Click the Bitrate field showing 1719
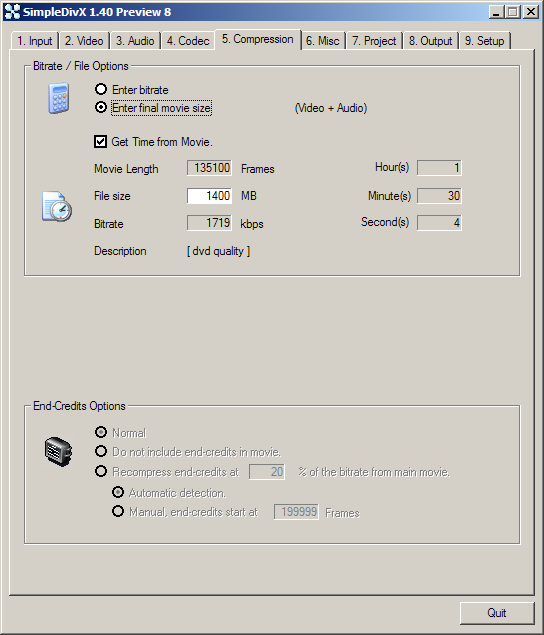The image size is (544, 635). point(209,223)
